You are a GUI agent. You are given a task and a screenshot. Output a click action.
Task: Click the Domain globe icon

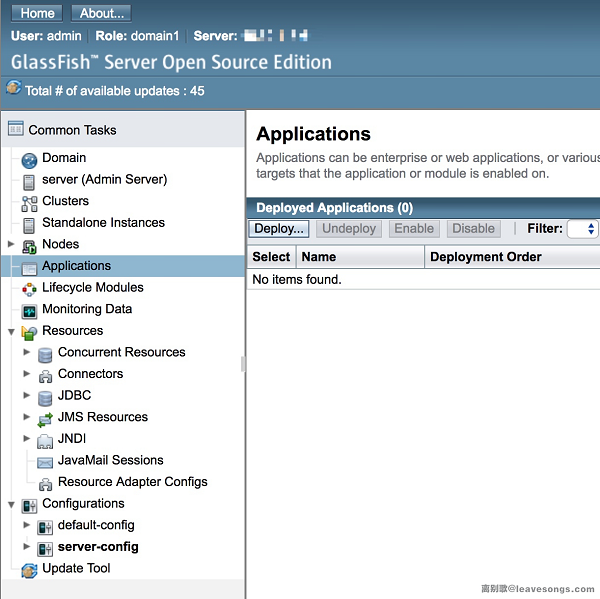click(29, 159)
